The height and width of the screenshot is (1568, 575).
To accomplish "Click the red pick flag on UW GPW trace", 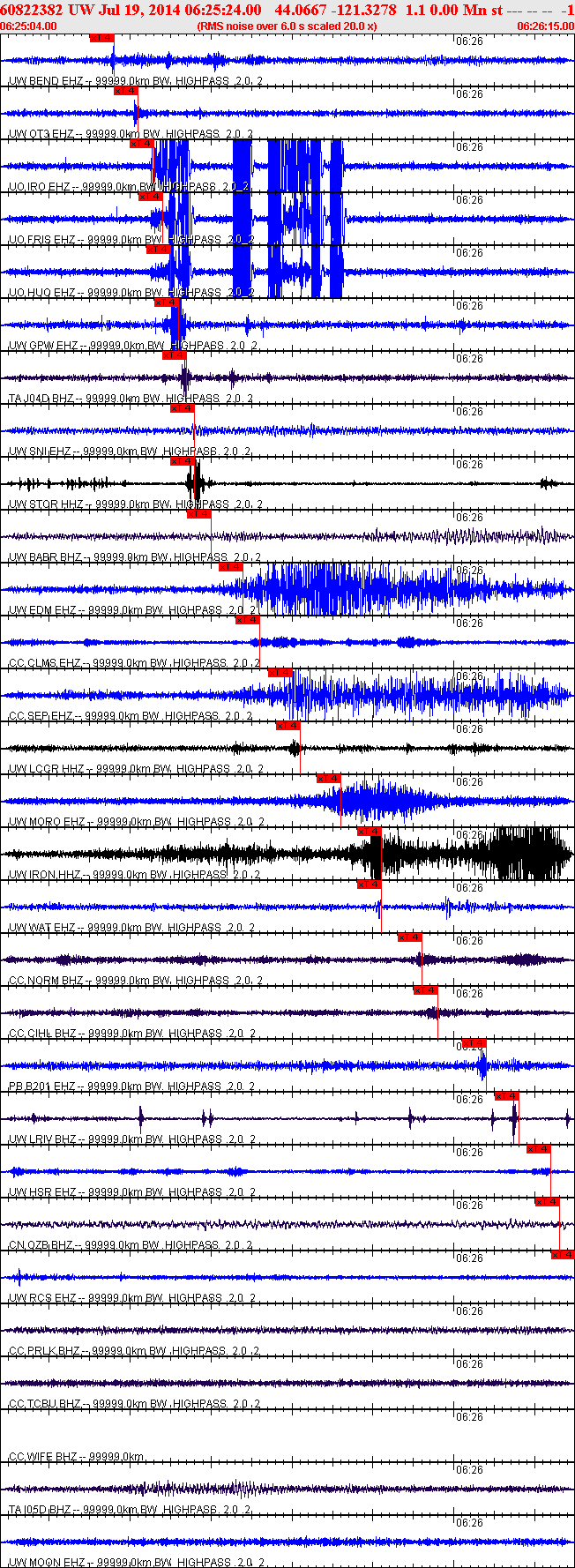I will [x=166, y=302].
